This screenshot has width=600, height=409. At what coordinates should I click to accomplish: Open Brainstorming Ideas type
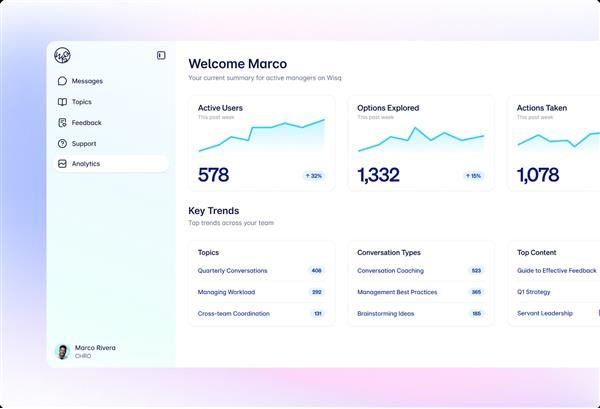386,314
